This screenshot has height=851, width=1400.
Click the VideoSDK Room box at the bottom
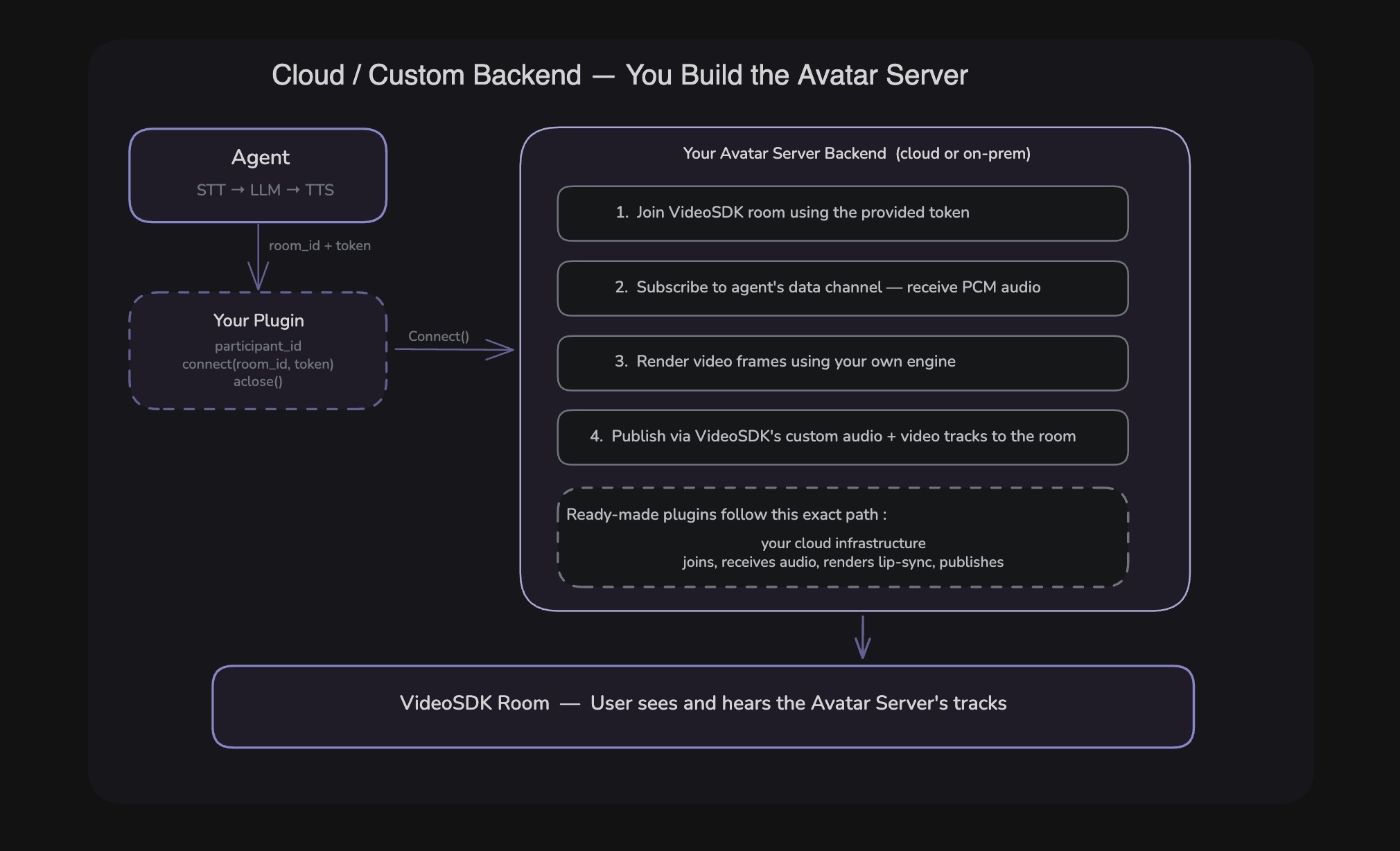pos(703,705)
